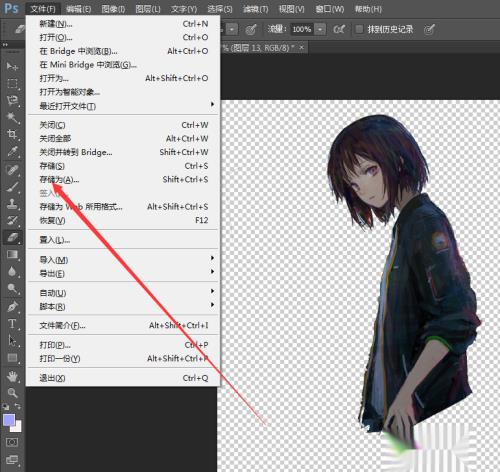The width and height of the screenshot is (500, 472).
Task: Expand the Export submenu
Action: coord(212,272)
